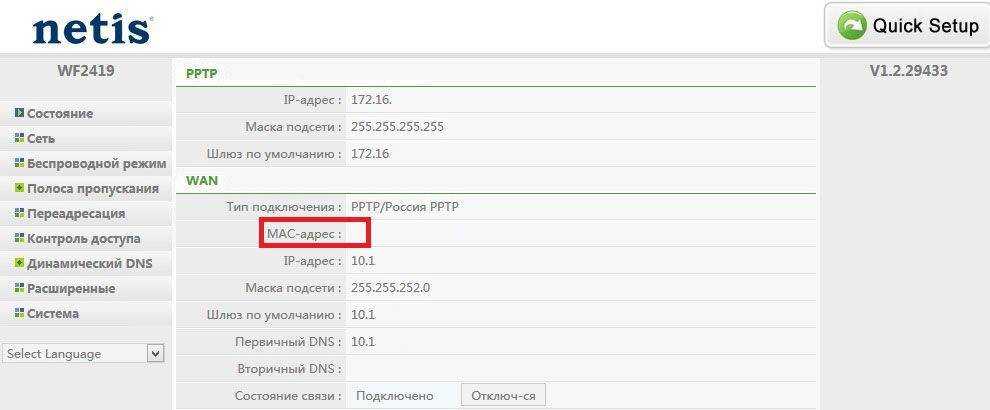Click PPTP IP address value 172.16.

click(372, 100)
